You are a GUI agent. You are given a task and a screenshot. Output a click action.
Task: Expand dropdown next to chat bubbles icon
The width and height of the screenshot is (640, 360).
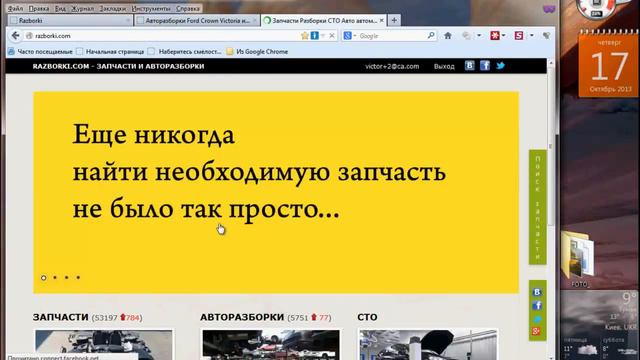479,36
